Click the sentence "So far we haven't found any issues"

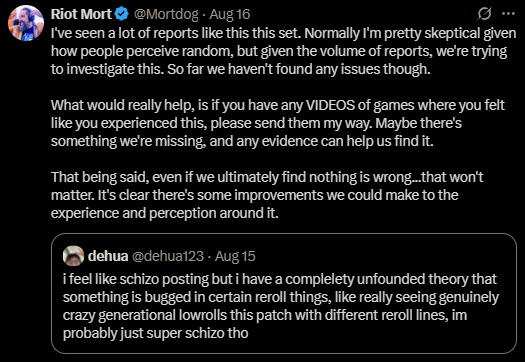pos(298,69)
